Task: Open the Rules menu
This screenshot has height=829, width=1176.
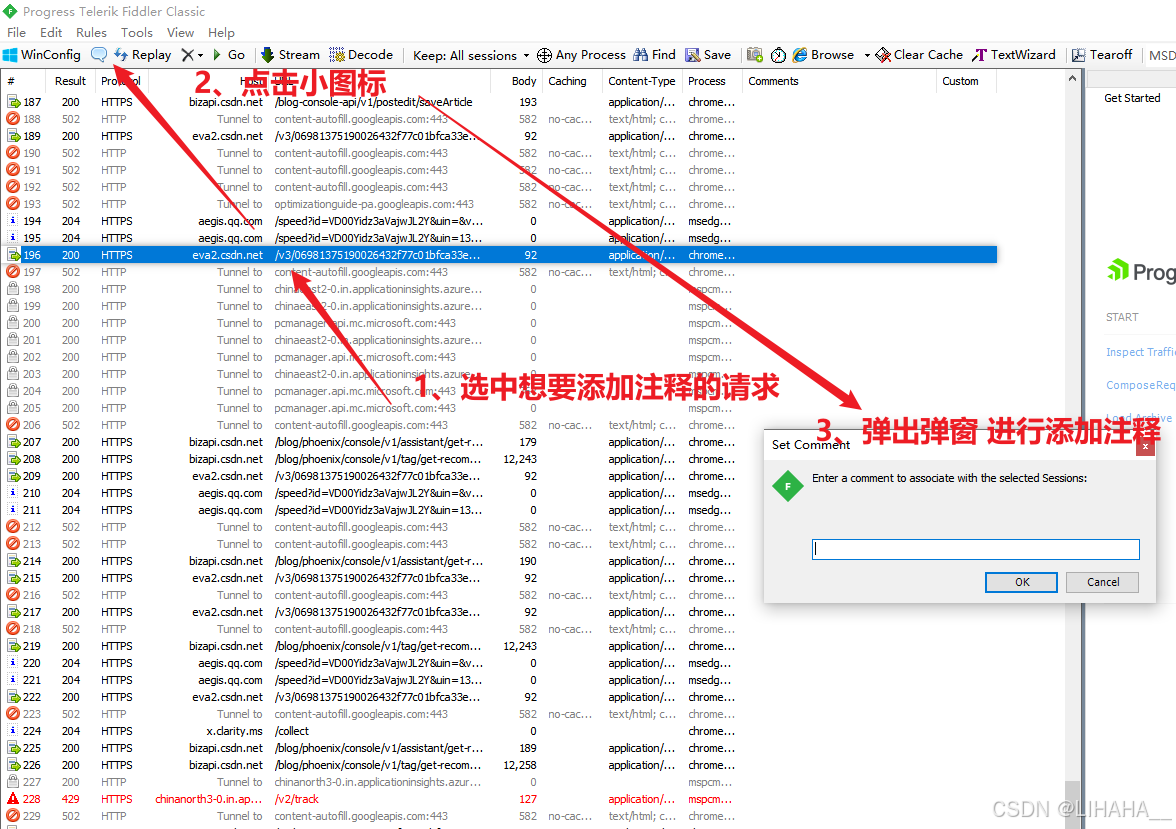Action: (x=92, y=33)
